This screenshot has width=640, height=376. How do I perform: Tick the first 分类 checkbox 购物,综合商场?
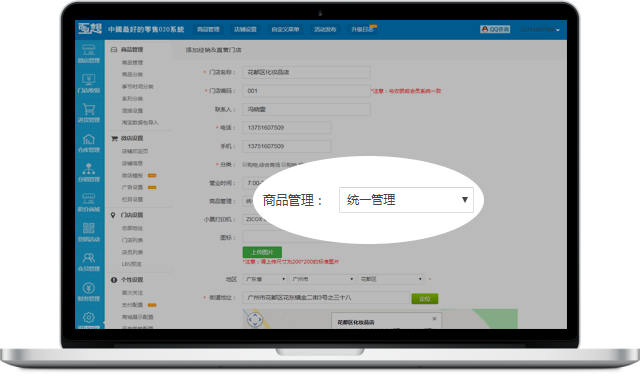pyautogui.click(x=245, y=165)
